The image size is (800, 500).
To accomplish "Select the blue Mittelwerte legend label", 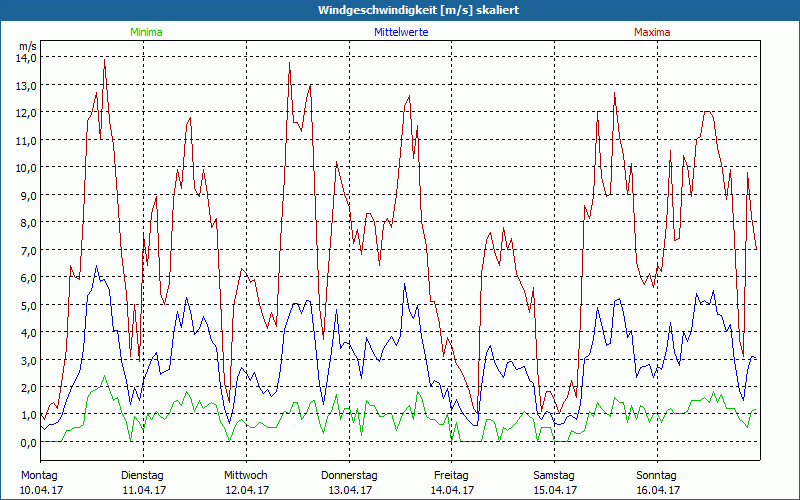I will 401,32.
